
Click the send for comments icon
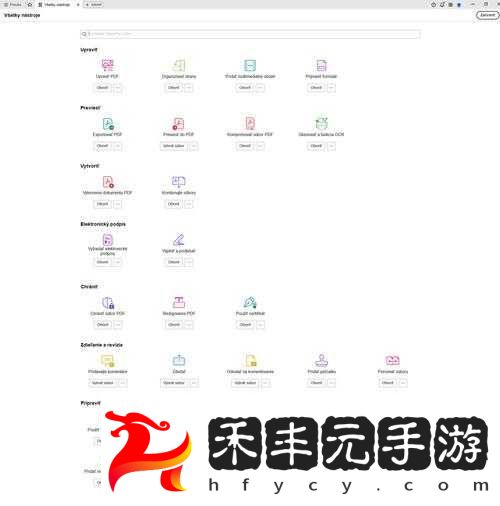coord(251,360)
